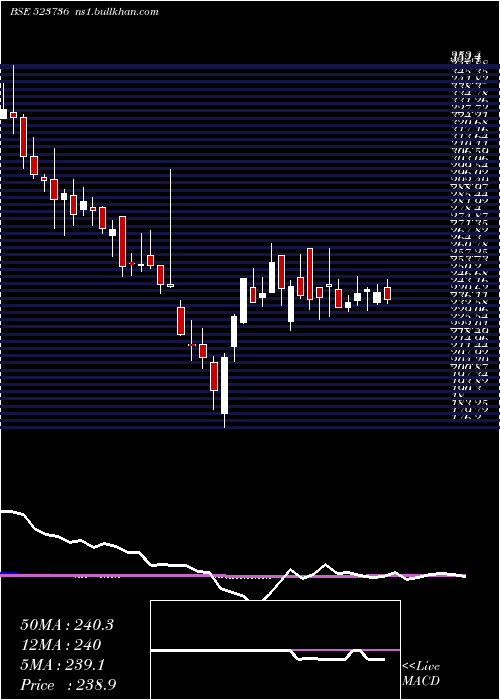
Task: Click the magenta signal line in the lower panel
Action: pyautogui.click(x=232, y=575)
